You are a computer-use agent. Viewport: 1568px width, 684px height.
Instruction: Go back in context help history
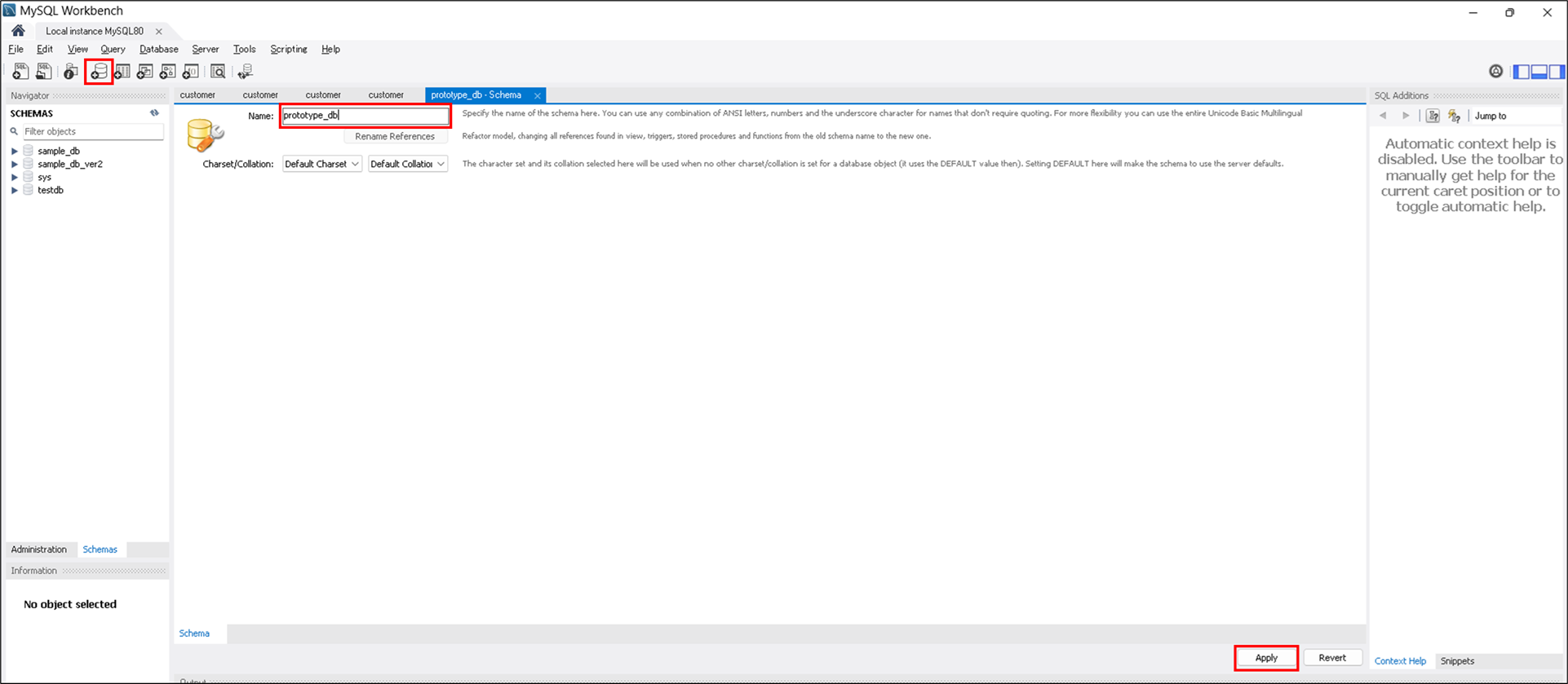(x=1383, y=116)
